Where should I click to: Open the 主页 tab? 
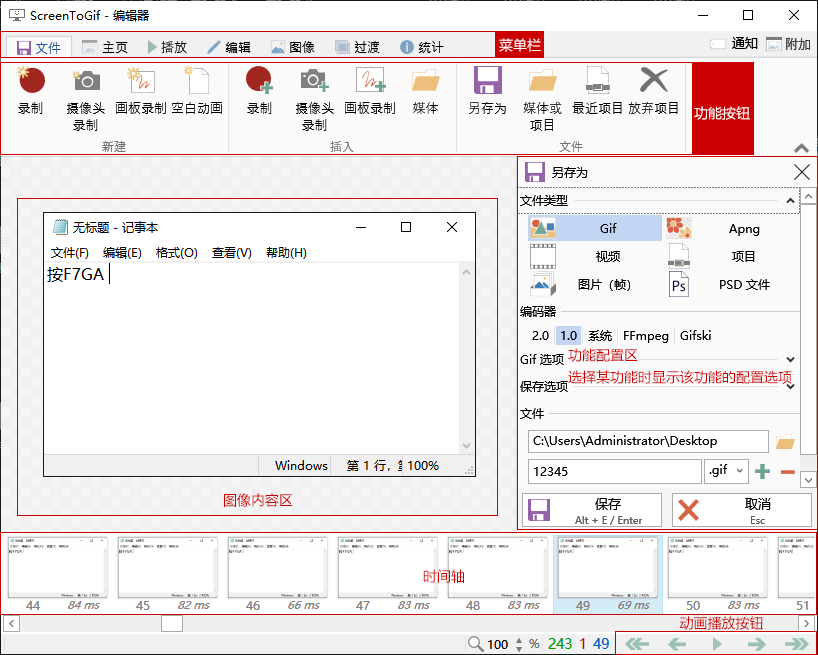[105, 47]
